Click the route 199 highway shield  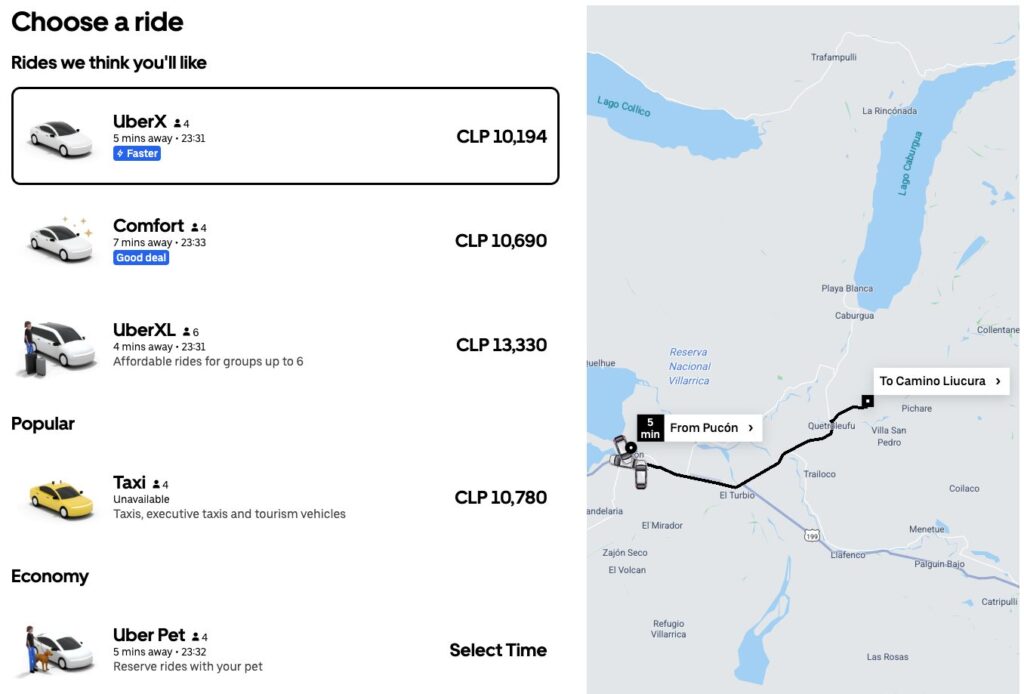pyautogui.click(x=812, y=535)
